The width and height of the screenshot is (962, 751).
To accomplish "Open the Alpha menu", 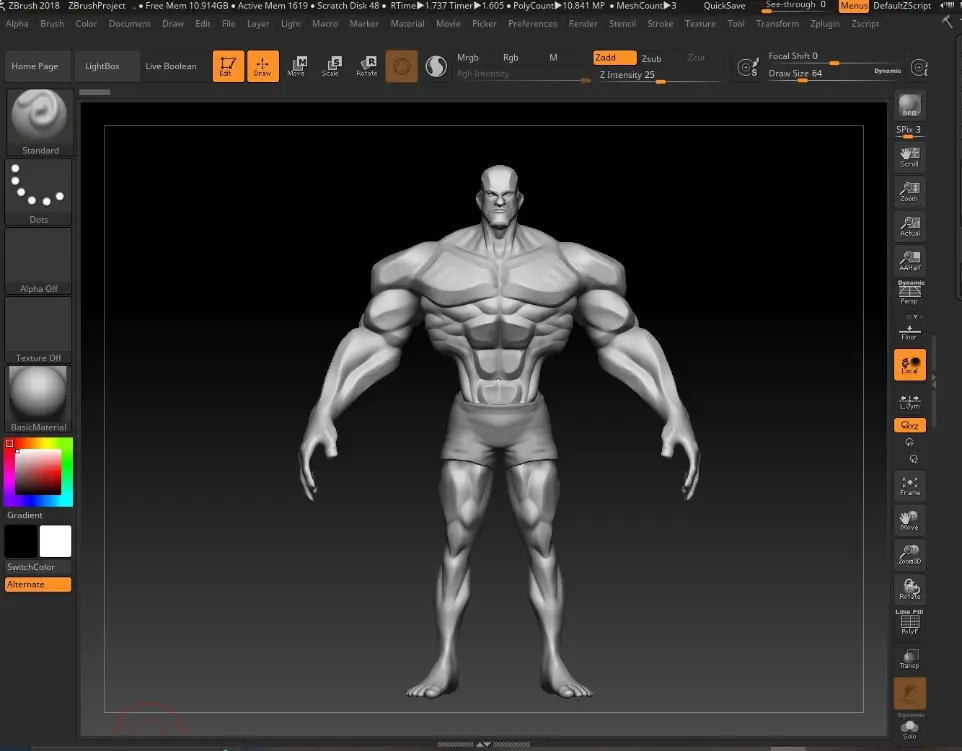I will [x=17, y=24].
